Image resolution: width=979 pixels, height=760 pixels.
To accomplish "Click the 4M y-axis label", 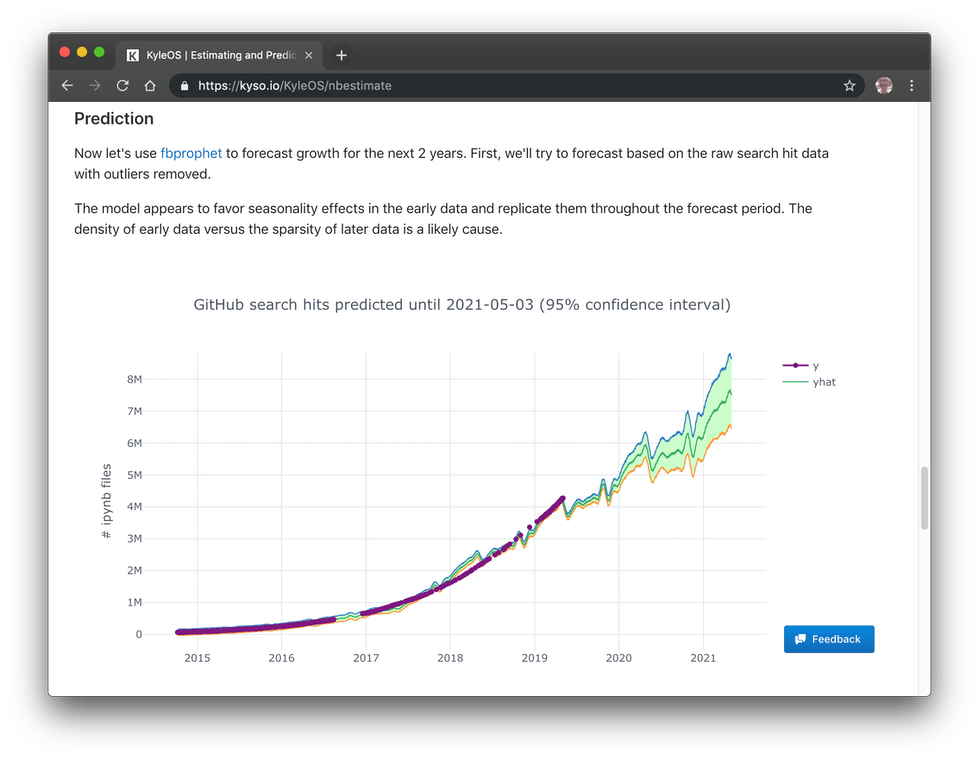I will [x=134, y=506].
